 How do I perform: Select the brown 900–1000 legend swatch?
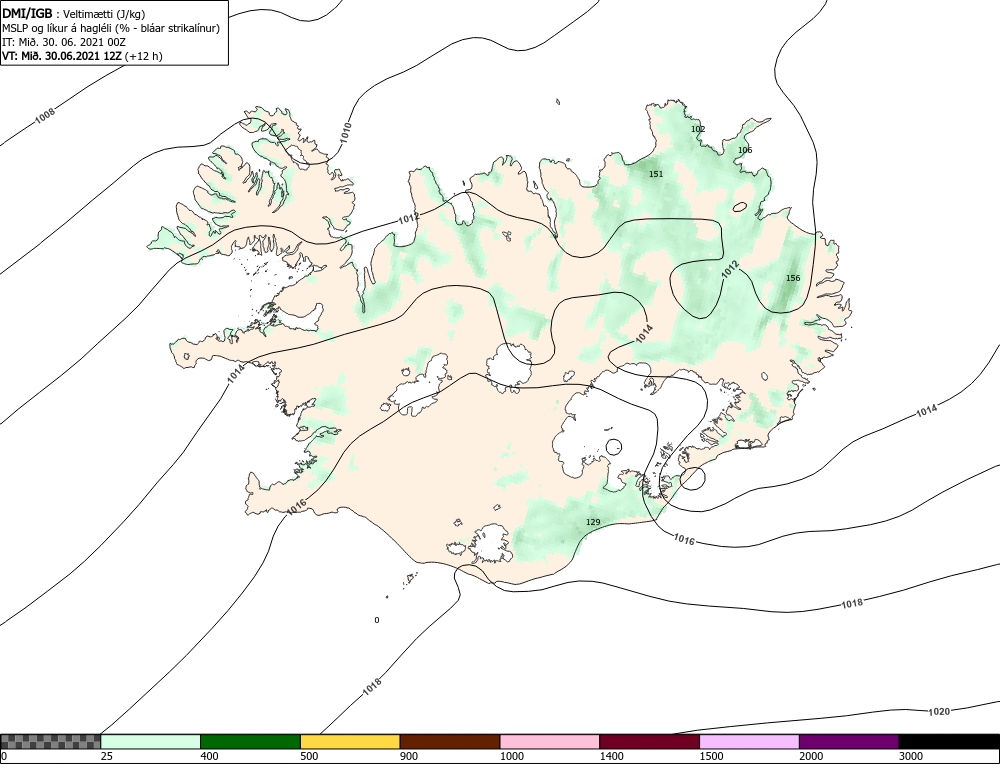(450, 741)
